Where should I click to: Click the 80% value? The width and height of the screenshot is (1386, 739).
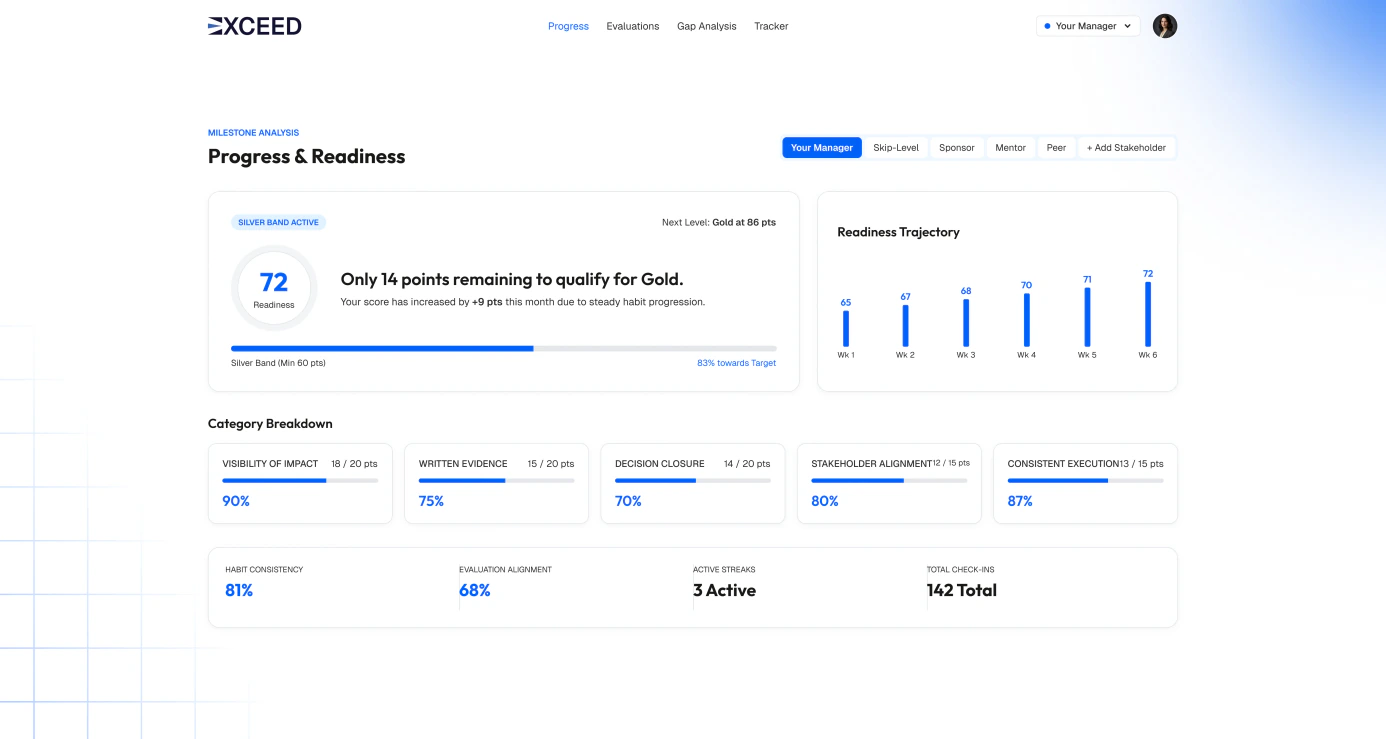pyautogui.click(x=825, y=501)
